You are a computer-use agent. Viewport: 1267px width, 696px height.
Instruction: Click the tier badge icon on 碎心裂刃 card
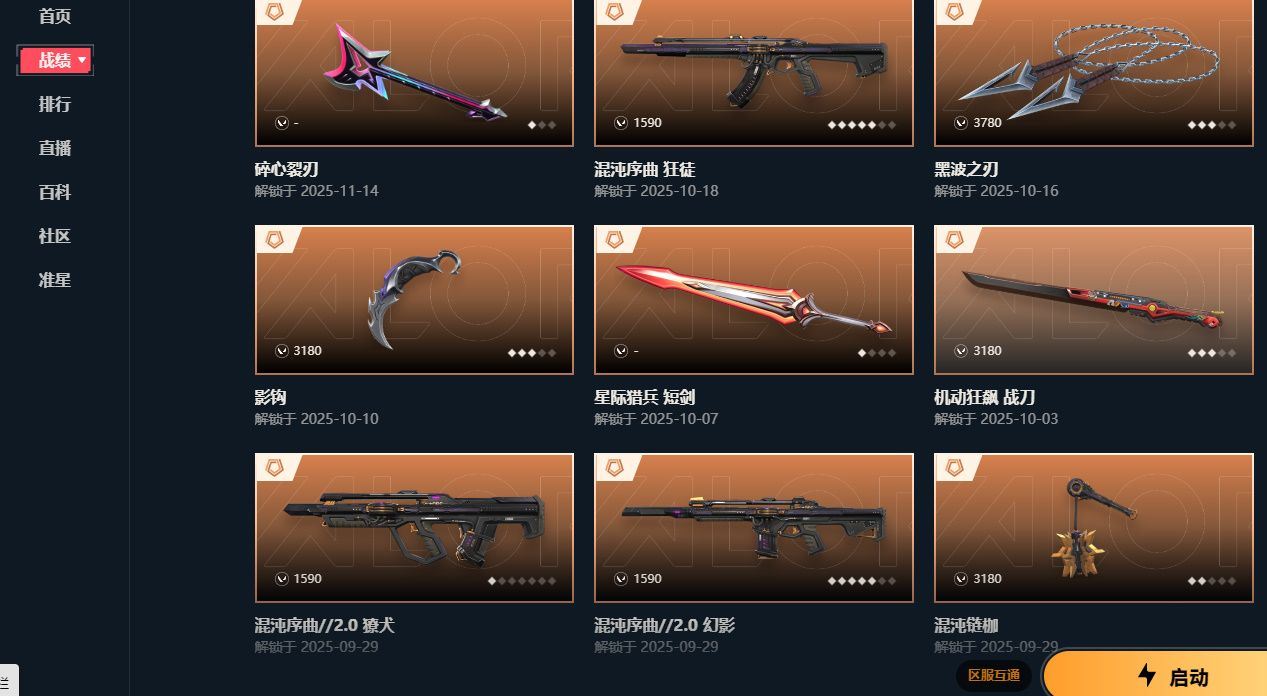click(273, 10)
